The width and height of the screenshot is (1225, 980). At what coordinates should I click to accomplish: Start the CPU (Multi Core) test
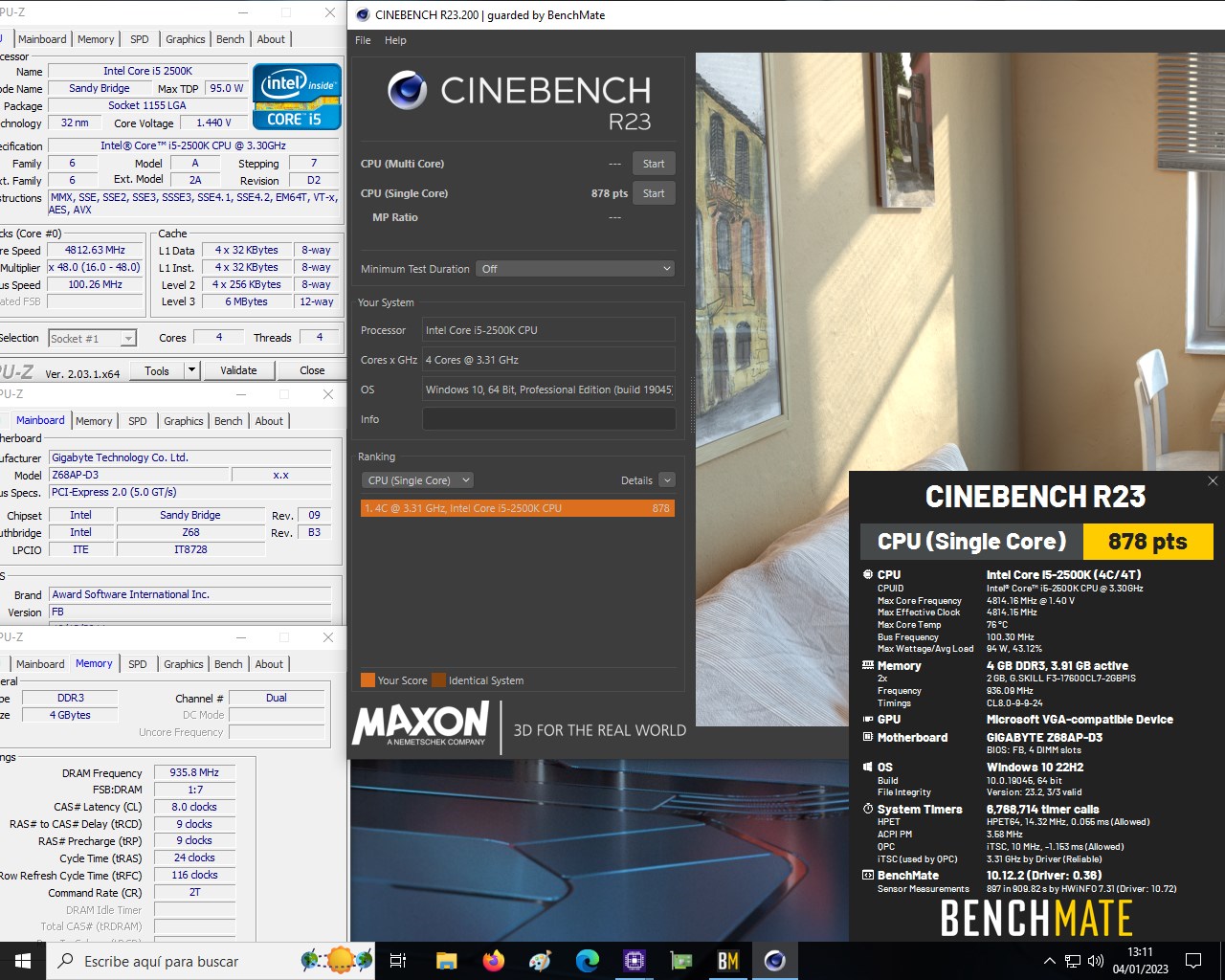654,164
